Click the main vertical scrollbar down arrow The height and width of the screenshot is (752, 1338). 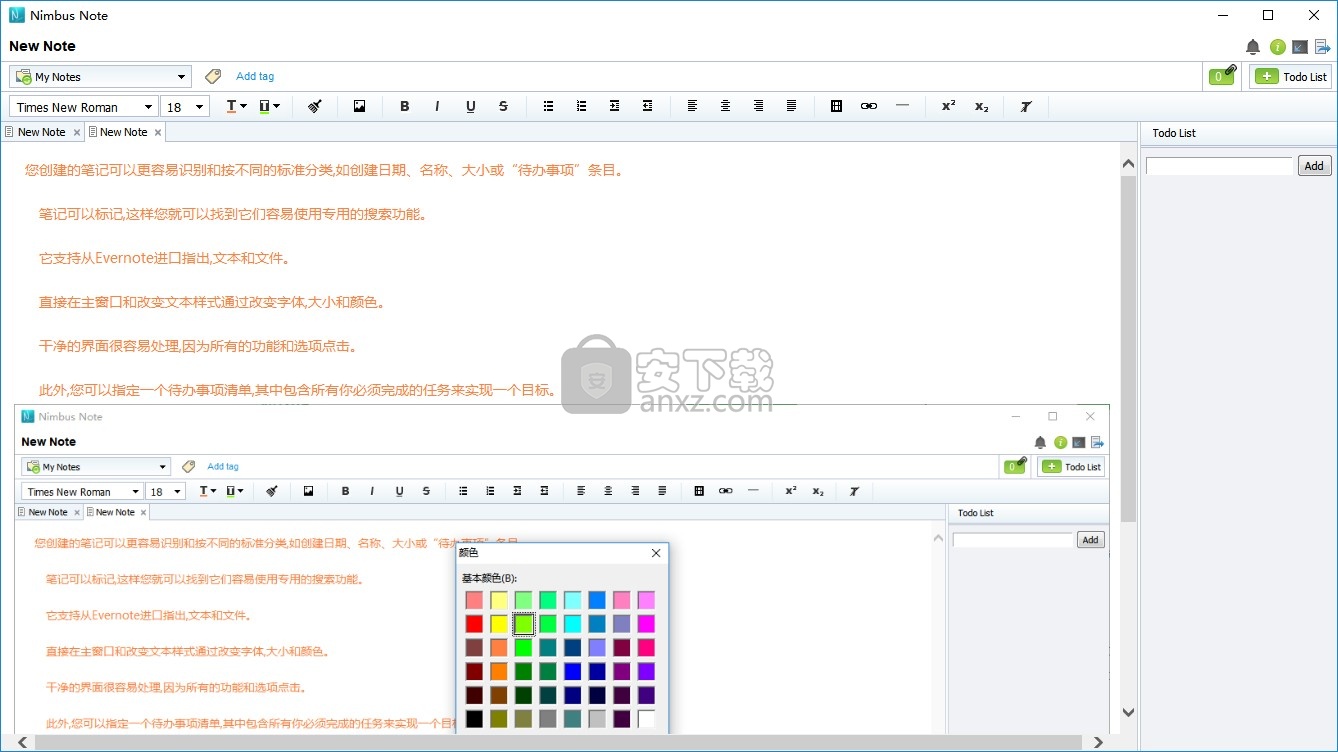coord(1128,713)
